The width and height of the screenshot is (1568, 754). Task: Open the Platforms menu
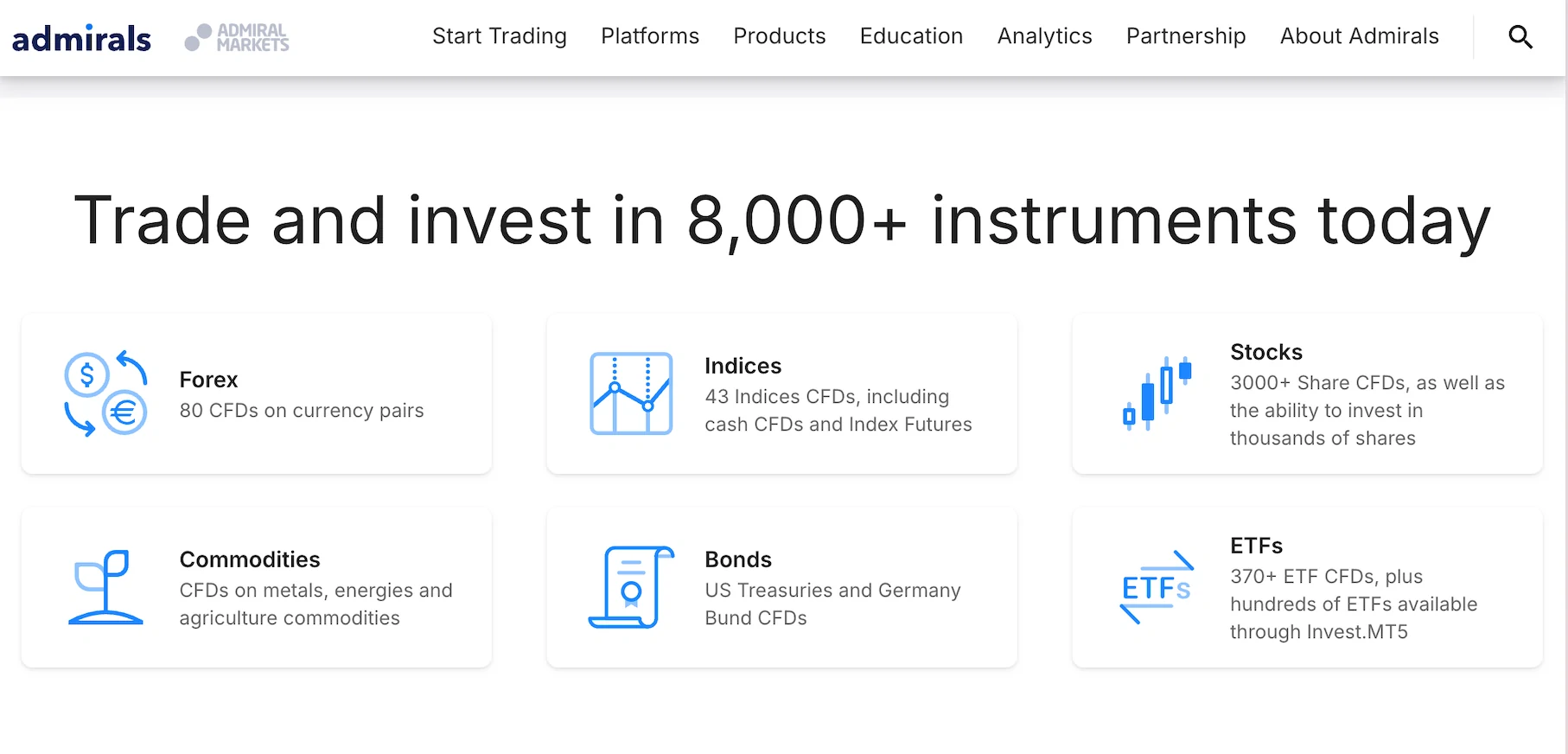tap(650, 36)
